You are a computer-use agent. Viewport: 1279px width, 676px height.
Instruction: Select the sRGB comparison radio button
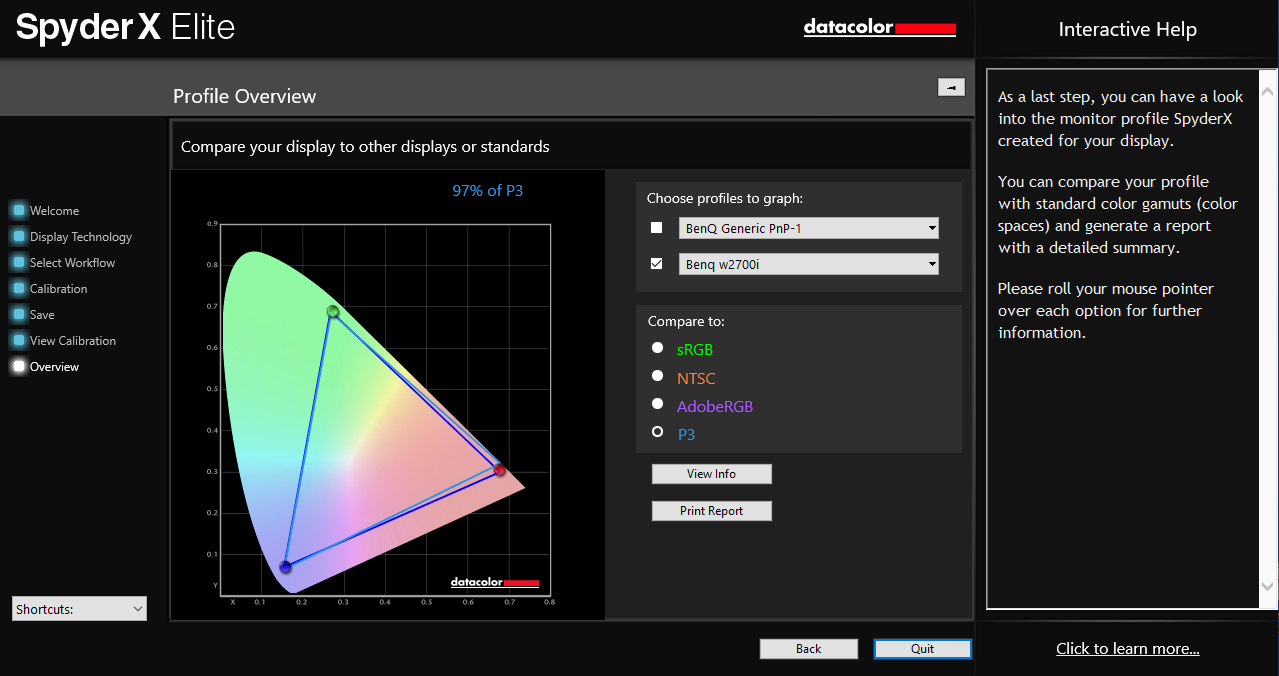click(657, 348)
